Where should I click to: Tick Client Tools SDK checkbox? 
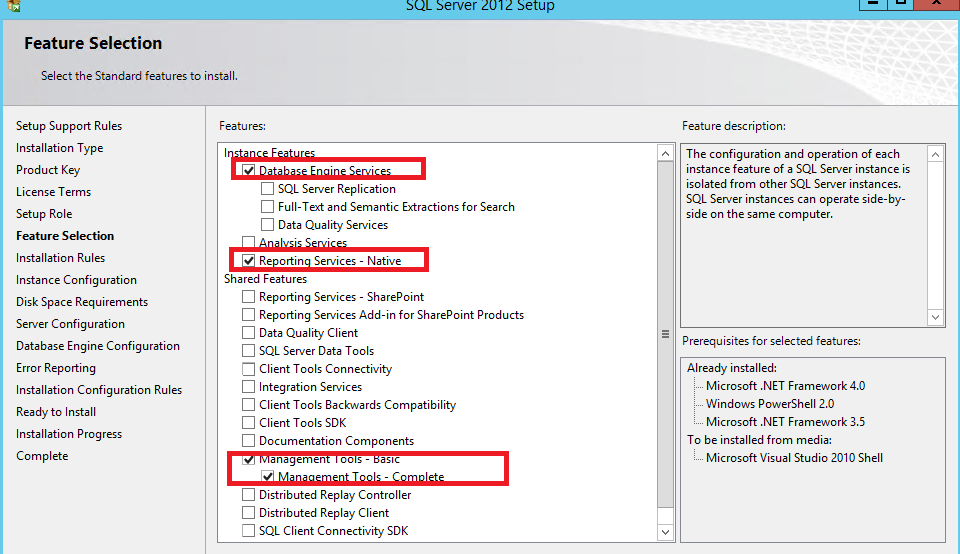point(249,423)
